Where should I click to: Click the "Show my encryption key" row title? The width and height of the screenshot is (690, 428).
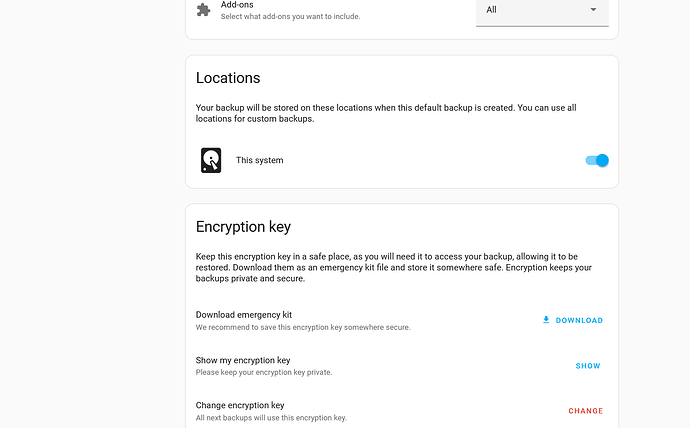click(x=243, y=360)
